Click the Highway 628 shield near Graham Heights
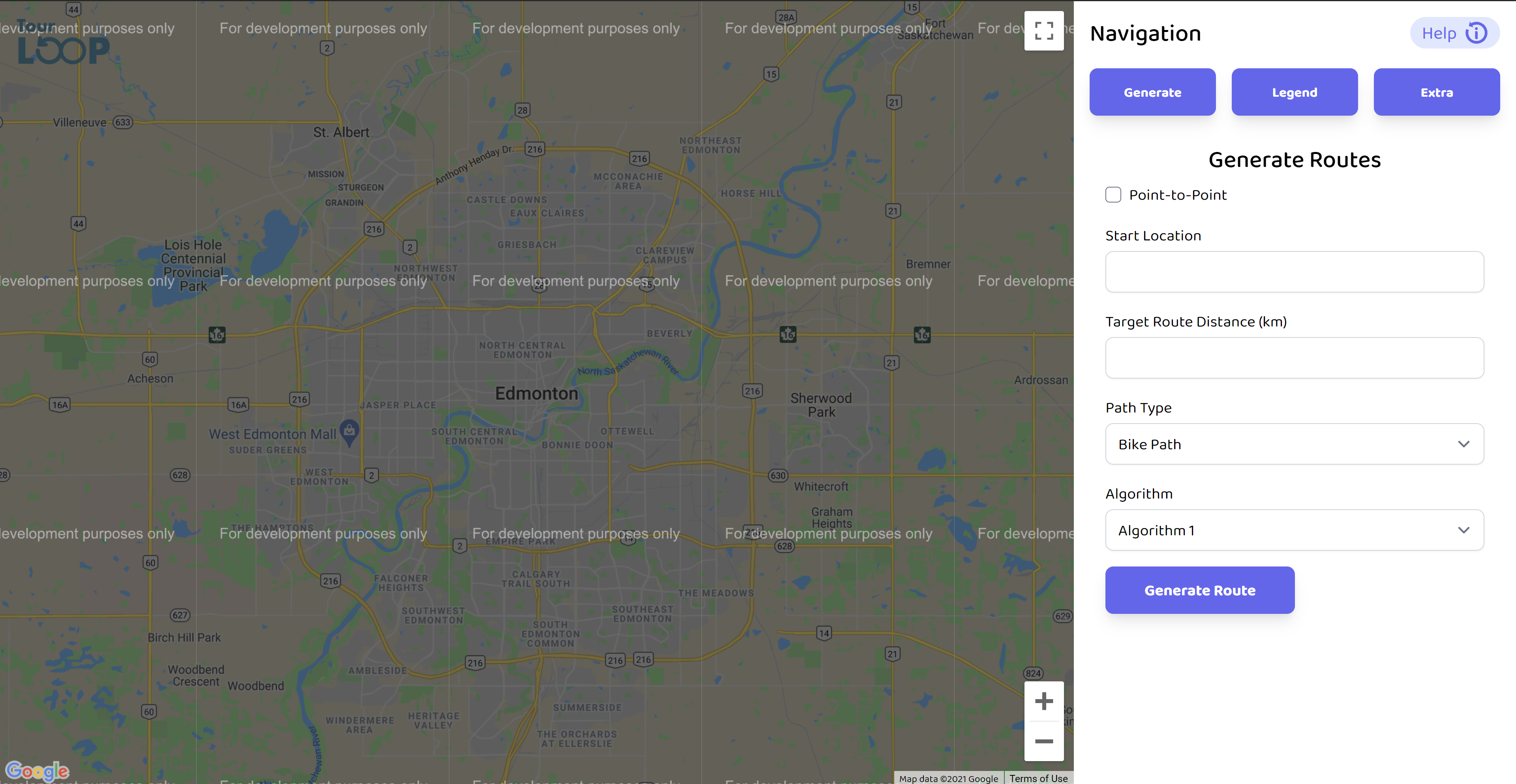1516x784 pixels. 784,546
